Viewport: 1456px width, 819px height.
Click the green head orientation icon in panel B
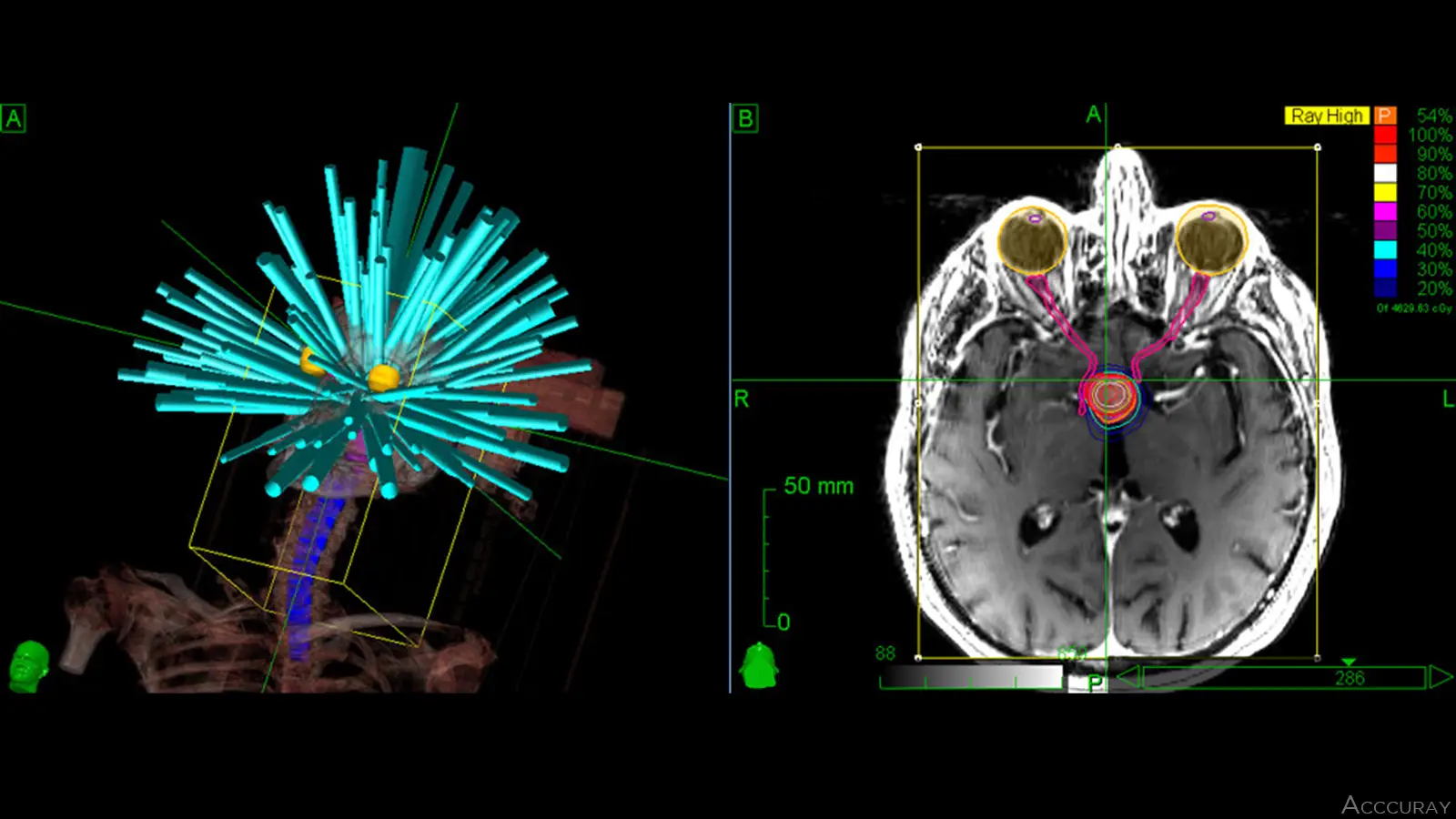[758, 666]
